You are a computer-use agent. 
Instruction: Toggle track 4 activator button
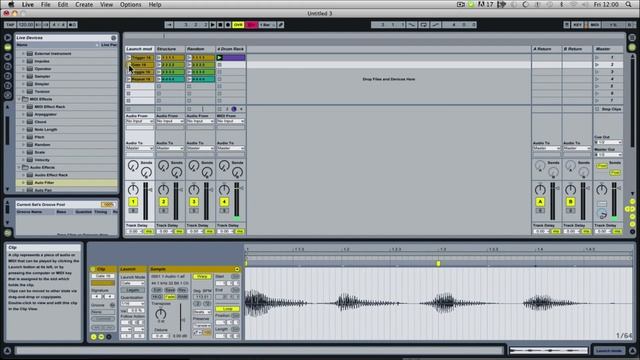[224, 202]
